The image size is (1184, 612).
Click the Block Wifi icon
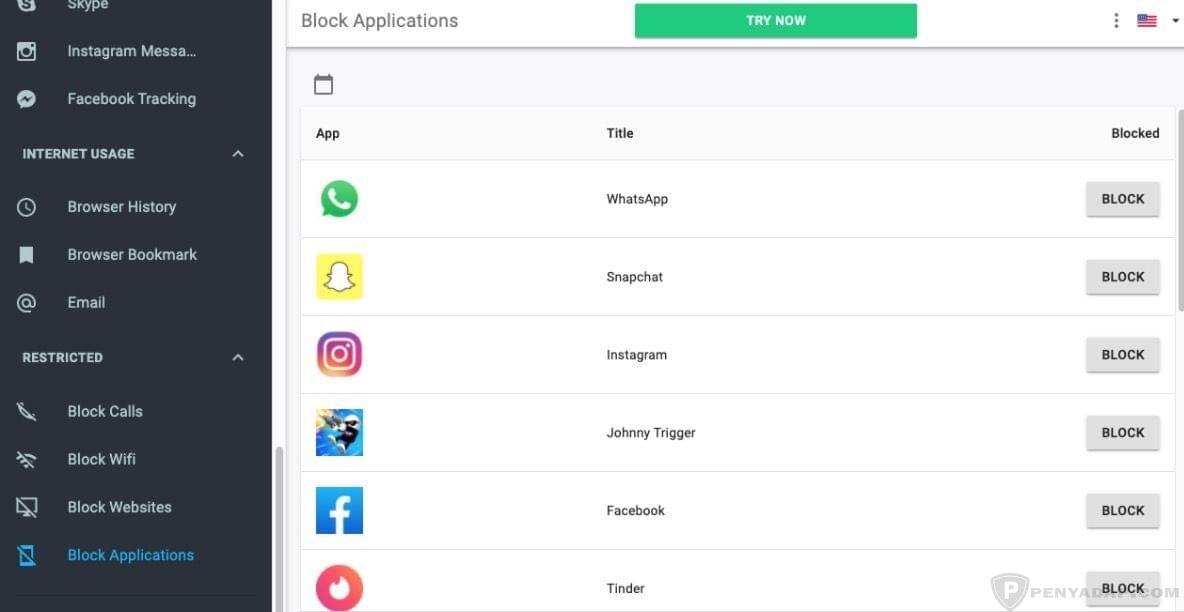click(x=27, y=459)
